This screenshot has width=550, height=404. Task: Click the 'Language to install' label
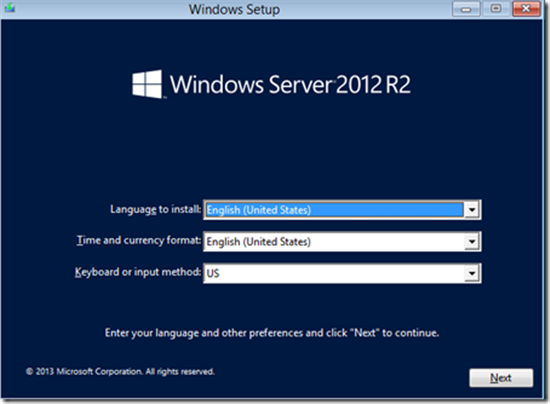click(156, 209)
